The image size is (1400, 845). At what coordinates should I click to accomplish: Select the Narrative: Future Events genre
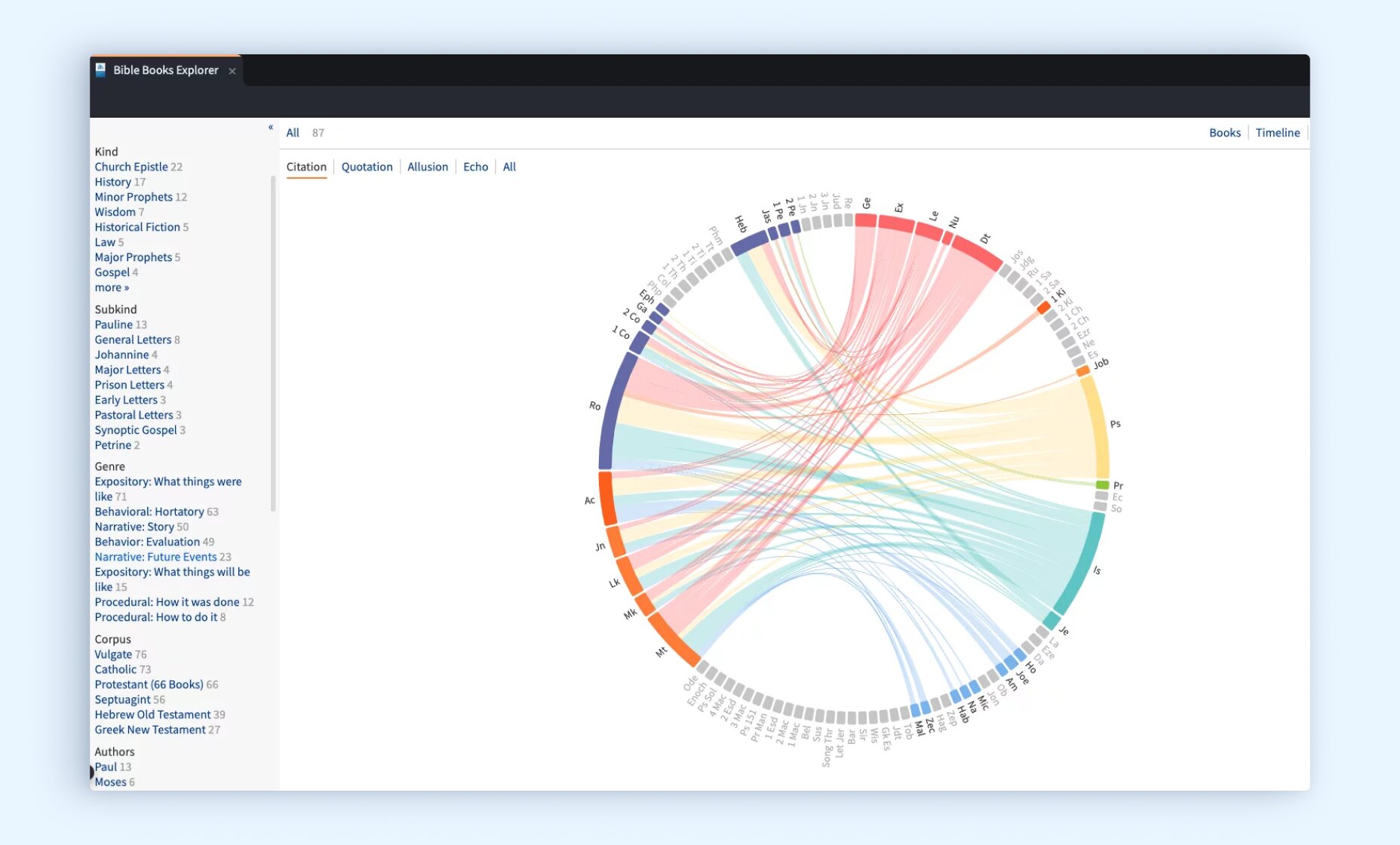click(155, 557)
